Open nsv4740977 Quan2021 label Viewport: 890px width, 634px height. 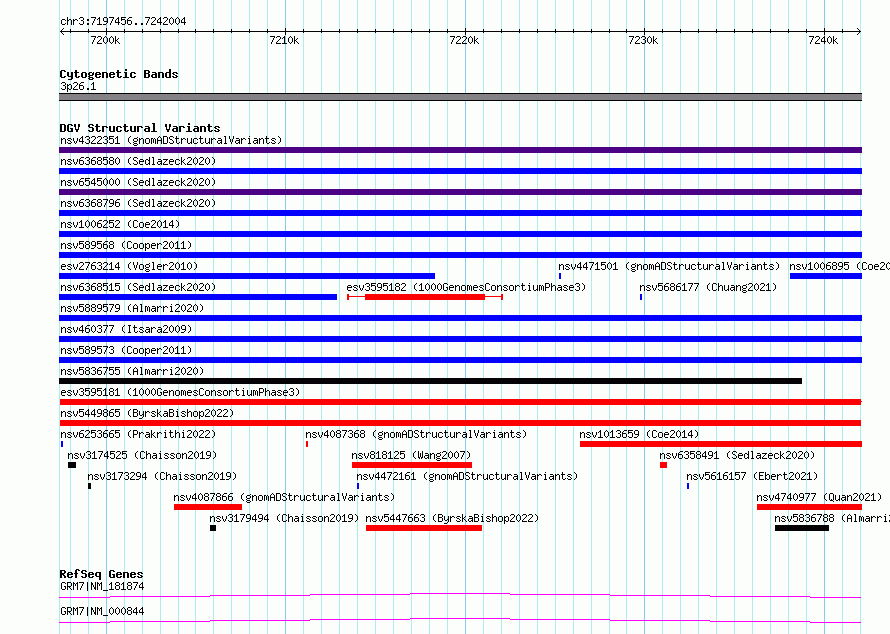pyautogui.click(x=819, y=497)
